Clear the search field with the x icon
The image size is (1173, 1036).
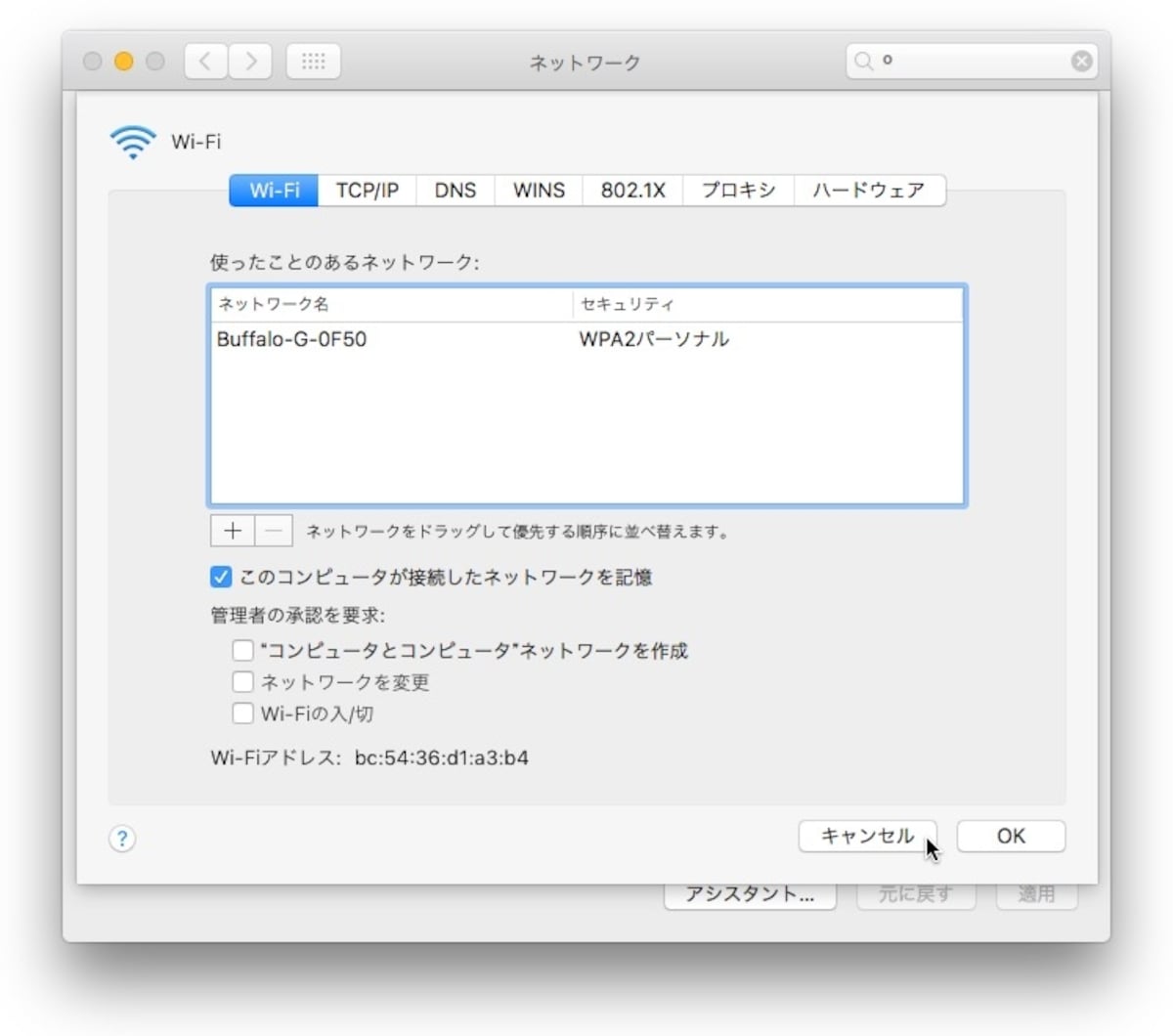[x=1081, y=61]
